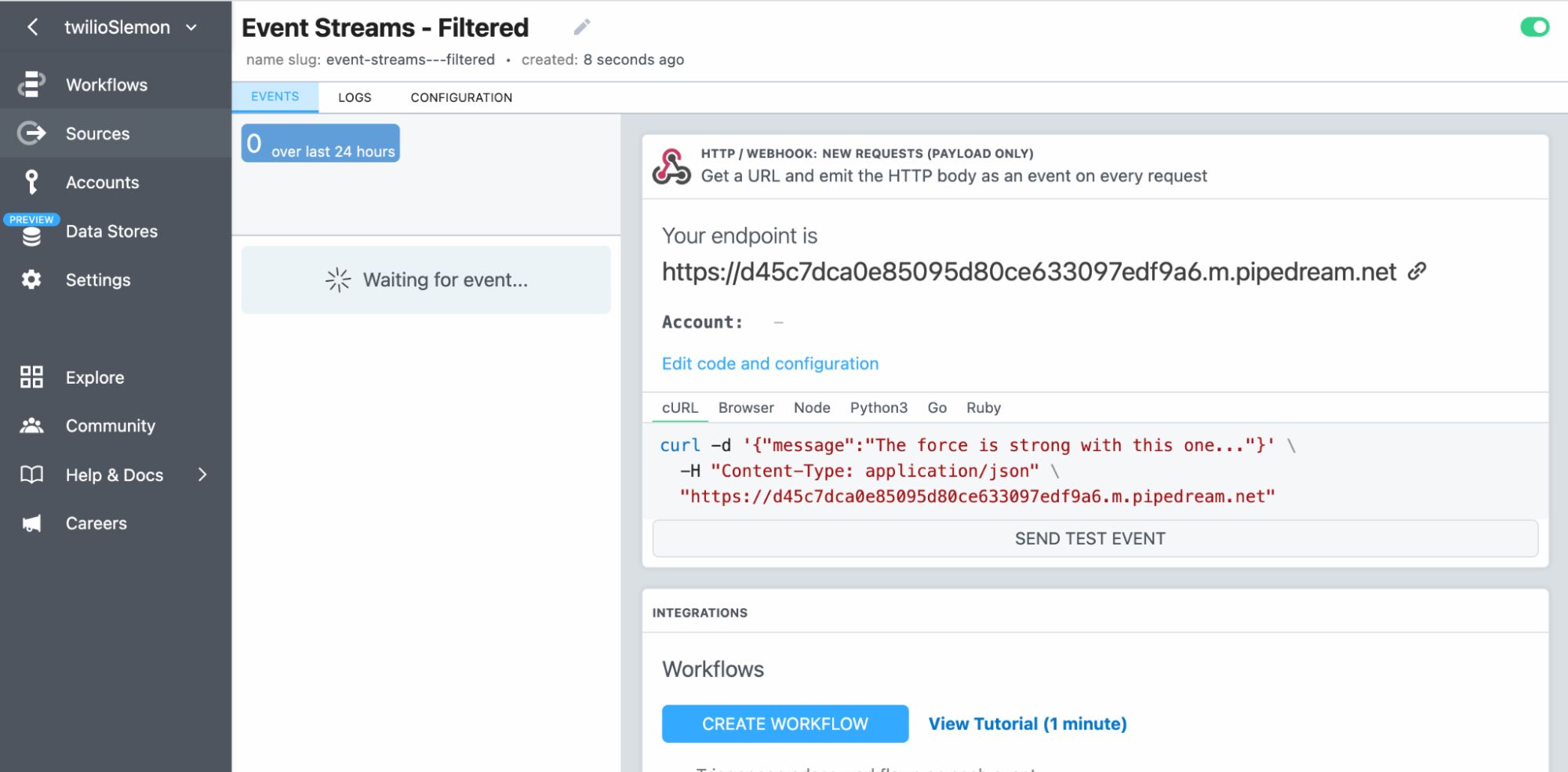The height and width of the screenshot is (772, 1568).
Task: Open the CONFIGURATION tab
Action: pos(461,97)
